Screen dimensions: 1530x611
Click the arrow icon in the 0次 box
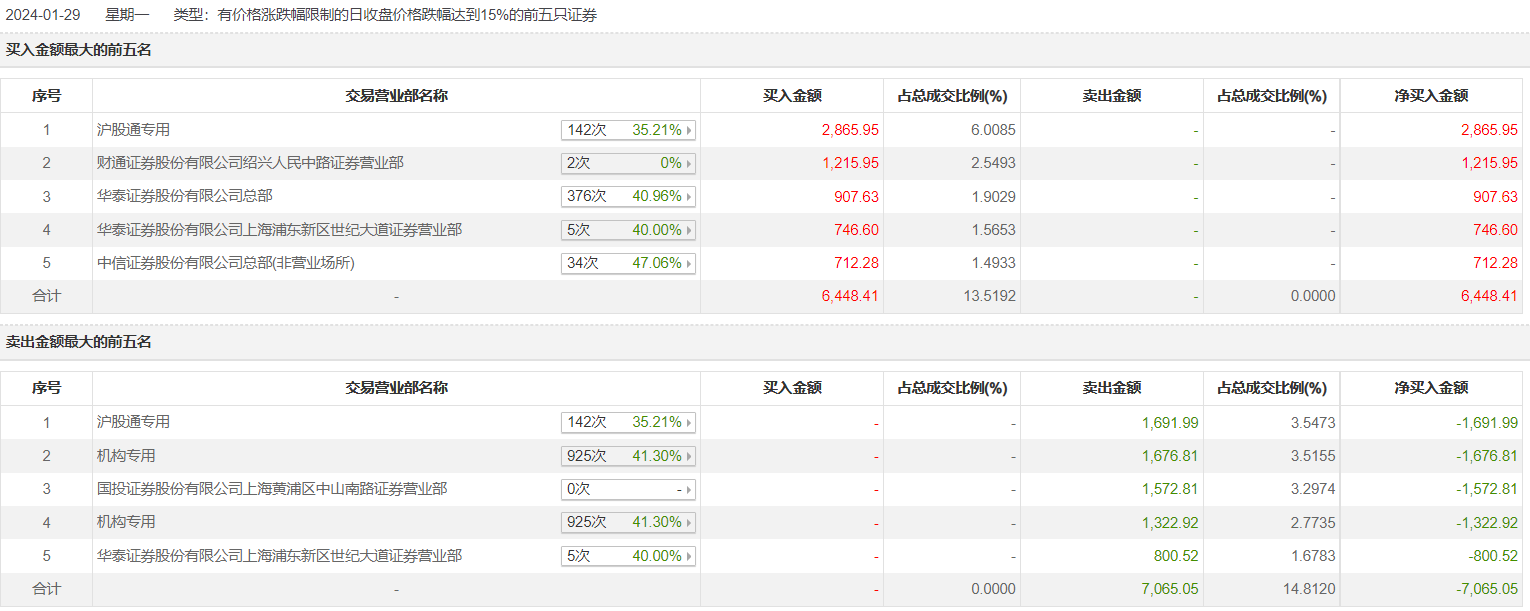[689, 490]
